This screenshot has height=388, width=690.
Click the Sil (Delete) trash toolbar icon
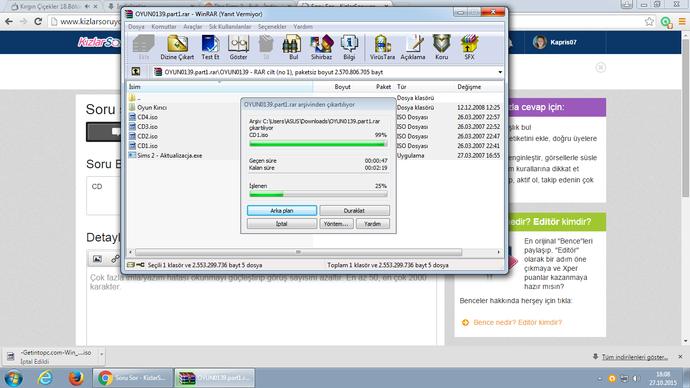[x=266, y=48]
